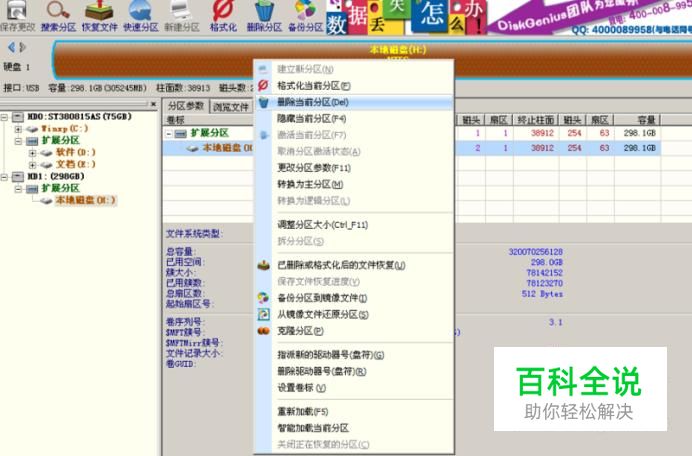Switch to 分区参数 tab

[185, 106]
